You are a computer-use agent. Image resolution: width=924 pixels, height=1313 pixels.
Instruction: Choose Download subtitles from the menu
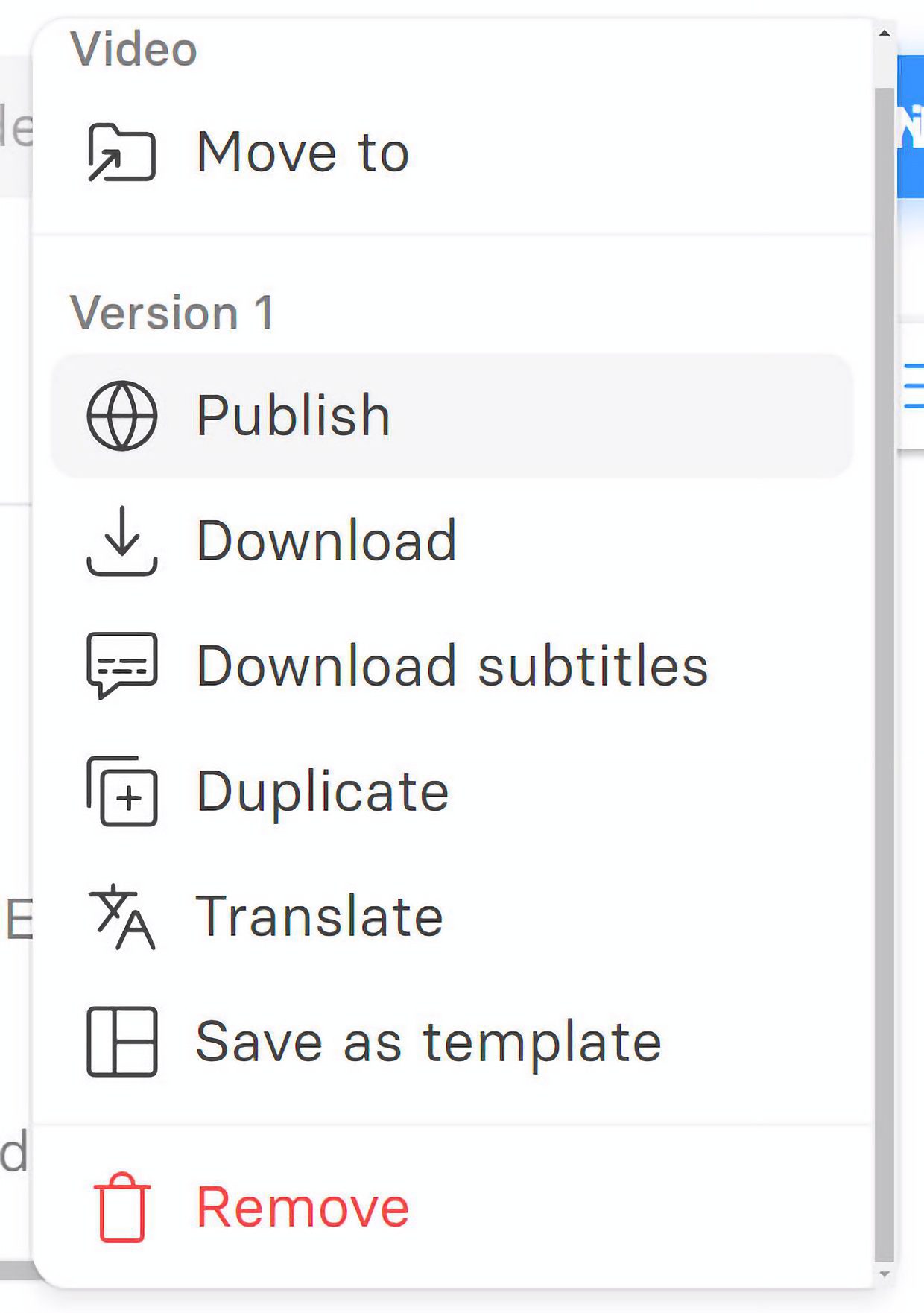pyautogui.click(x=452, y=665)
